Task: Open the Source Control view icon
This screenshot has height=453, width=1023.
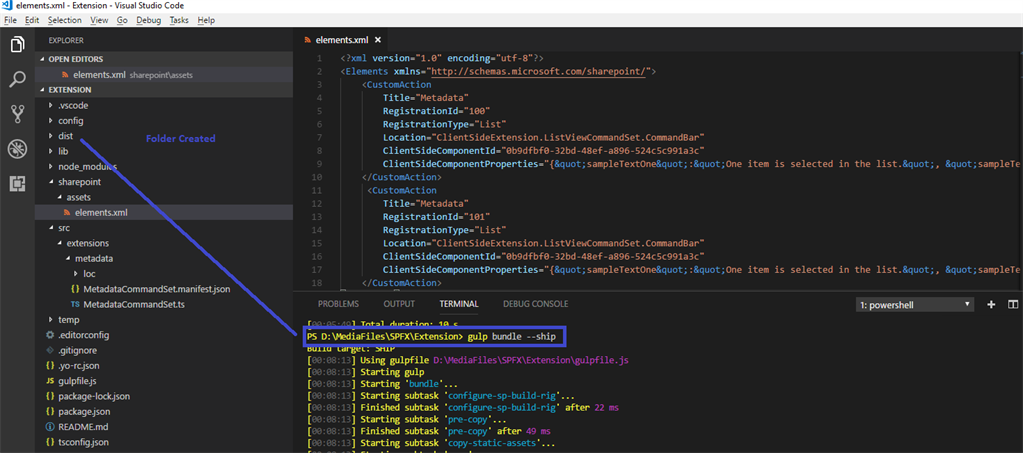Action: tap(17, 114)
